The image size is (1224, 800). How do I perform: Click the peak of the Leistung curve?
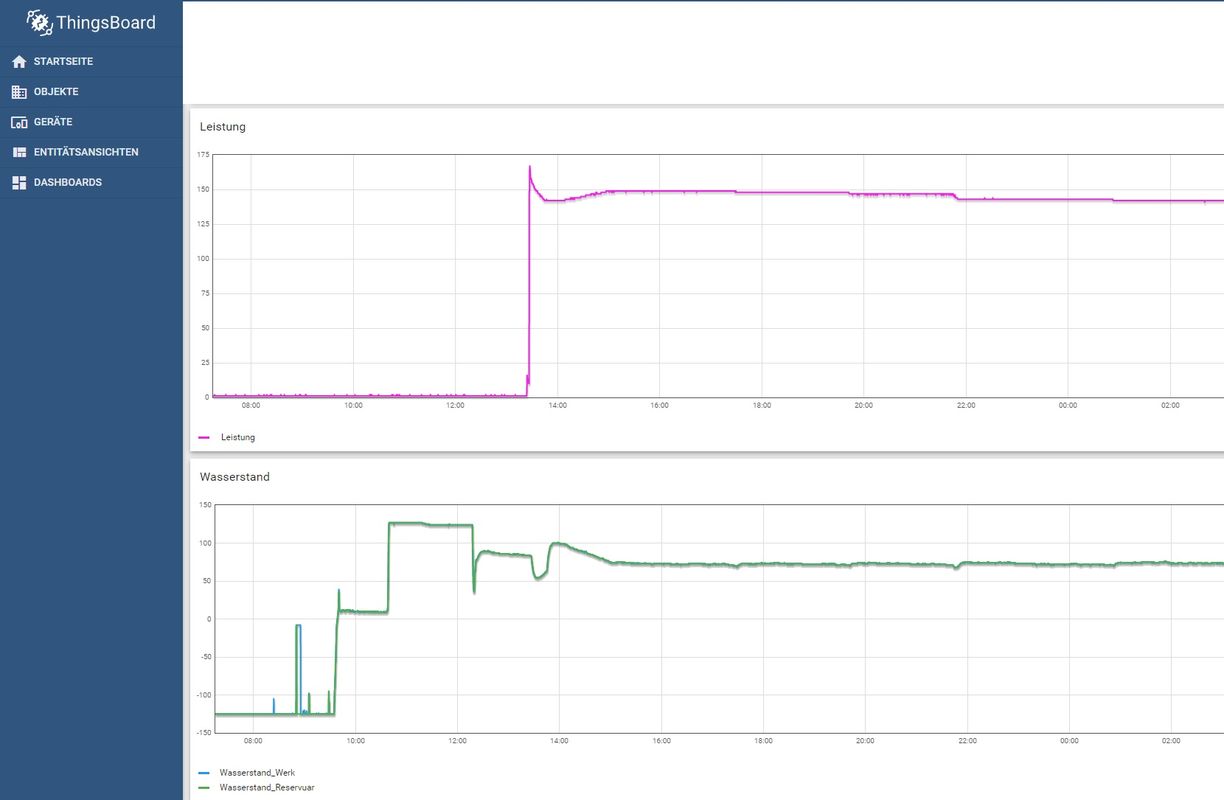point(529,167)
